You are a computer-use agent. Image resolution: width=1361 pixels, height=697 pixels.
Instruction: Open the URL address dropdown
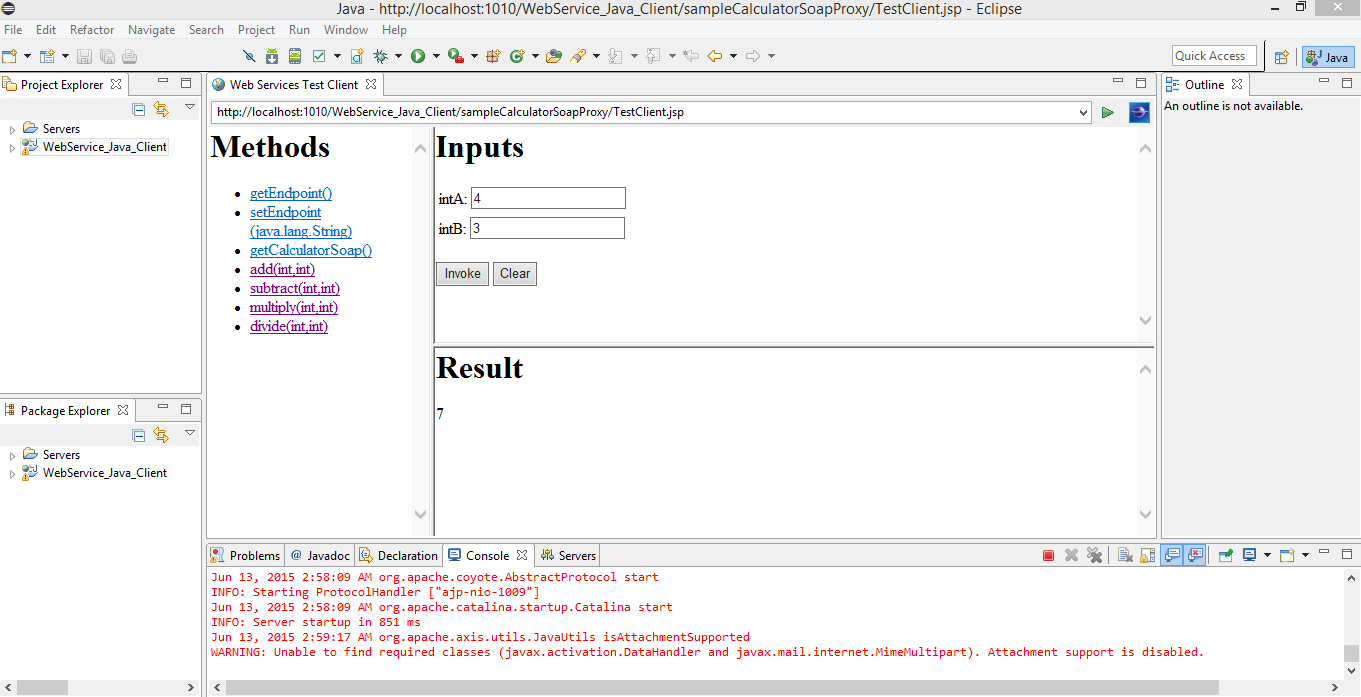1085,113
